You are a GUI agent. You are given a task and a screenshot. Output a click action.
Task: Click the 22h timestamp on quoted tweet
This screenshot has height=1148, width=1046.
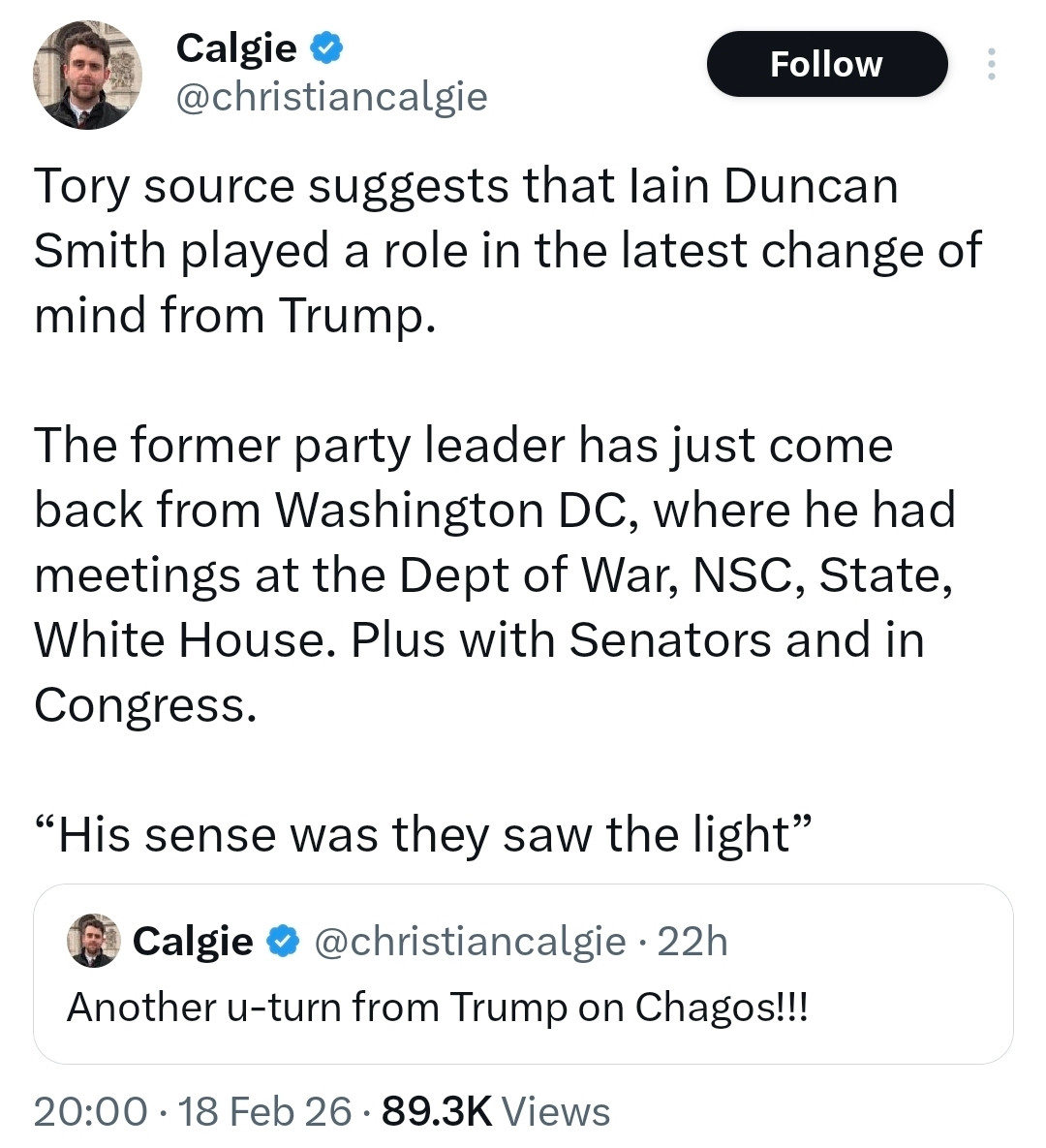coord(692,941)
